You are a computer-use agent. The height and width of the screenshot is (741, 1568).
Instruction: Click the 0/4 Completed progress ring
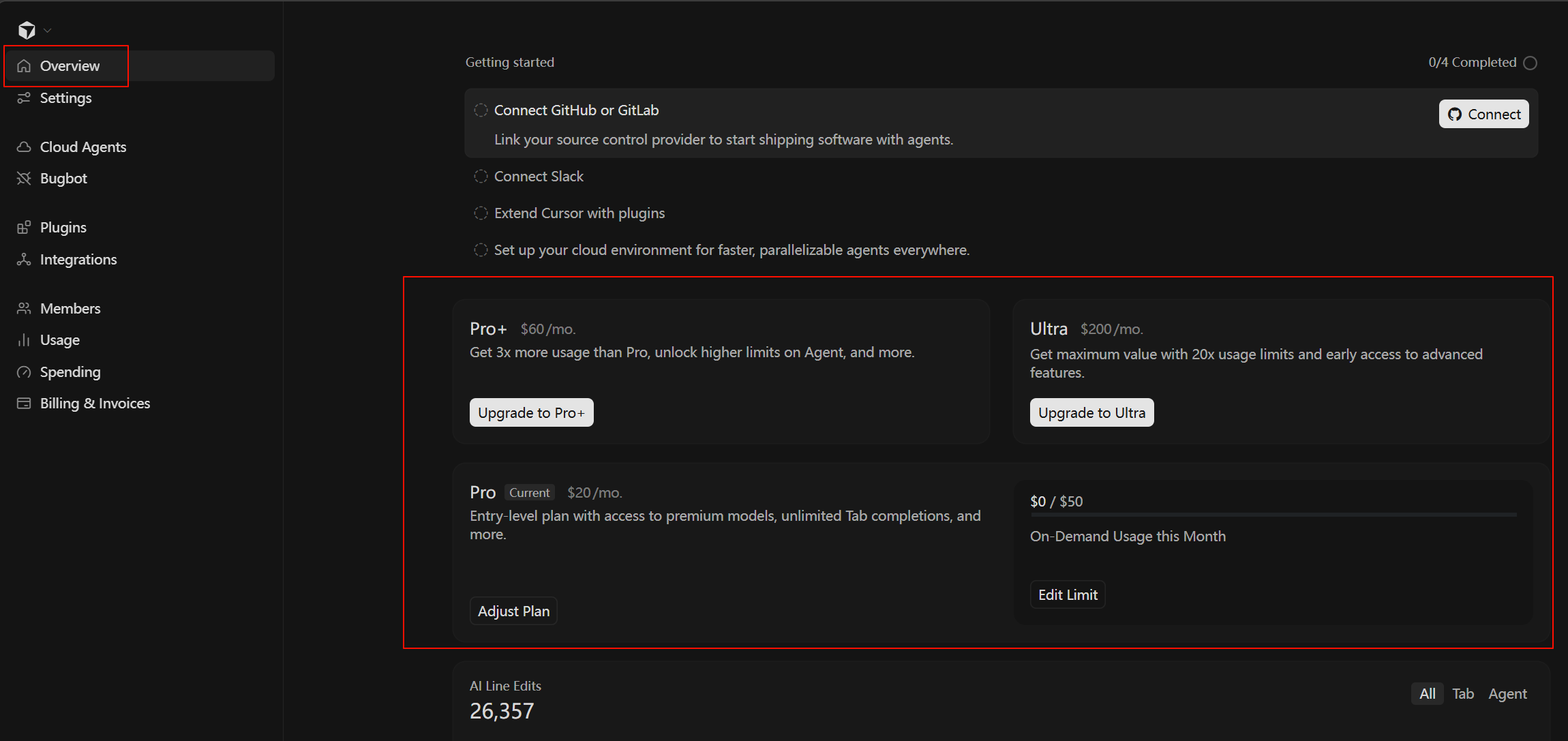point(1531,63)
